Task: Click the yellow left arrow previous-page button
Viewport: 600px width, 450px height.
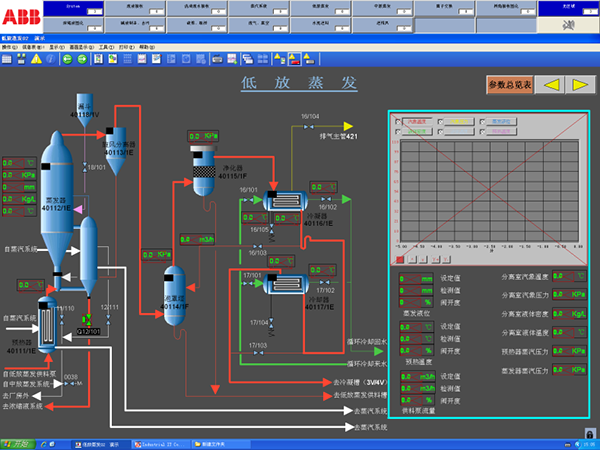Action: coord(550,85)
